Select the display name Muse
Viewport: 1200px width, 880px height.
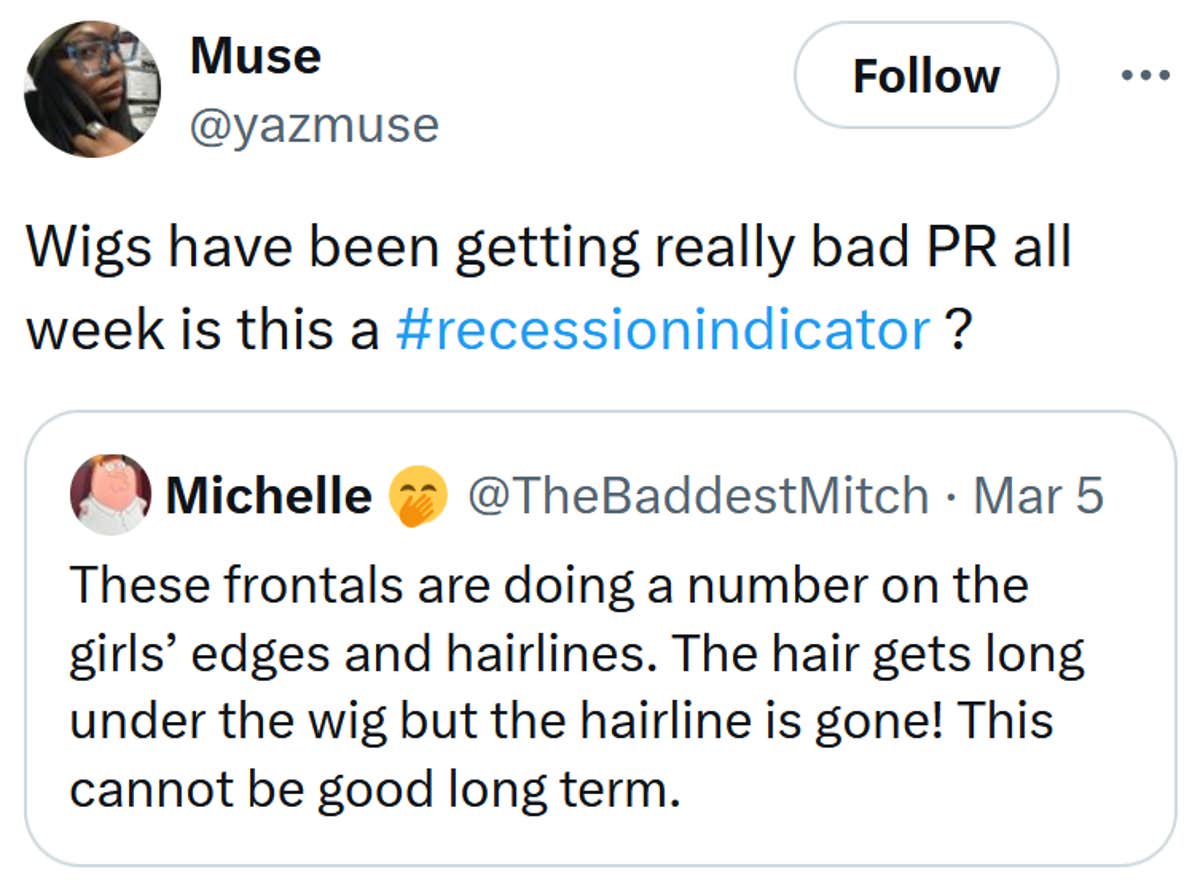point(254,55)
